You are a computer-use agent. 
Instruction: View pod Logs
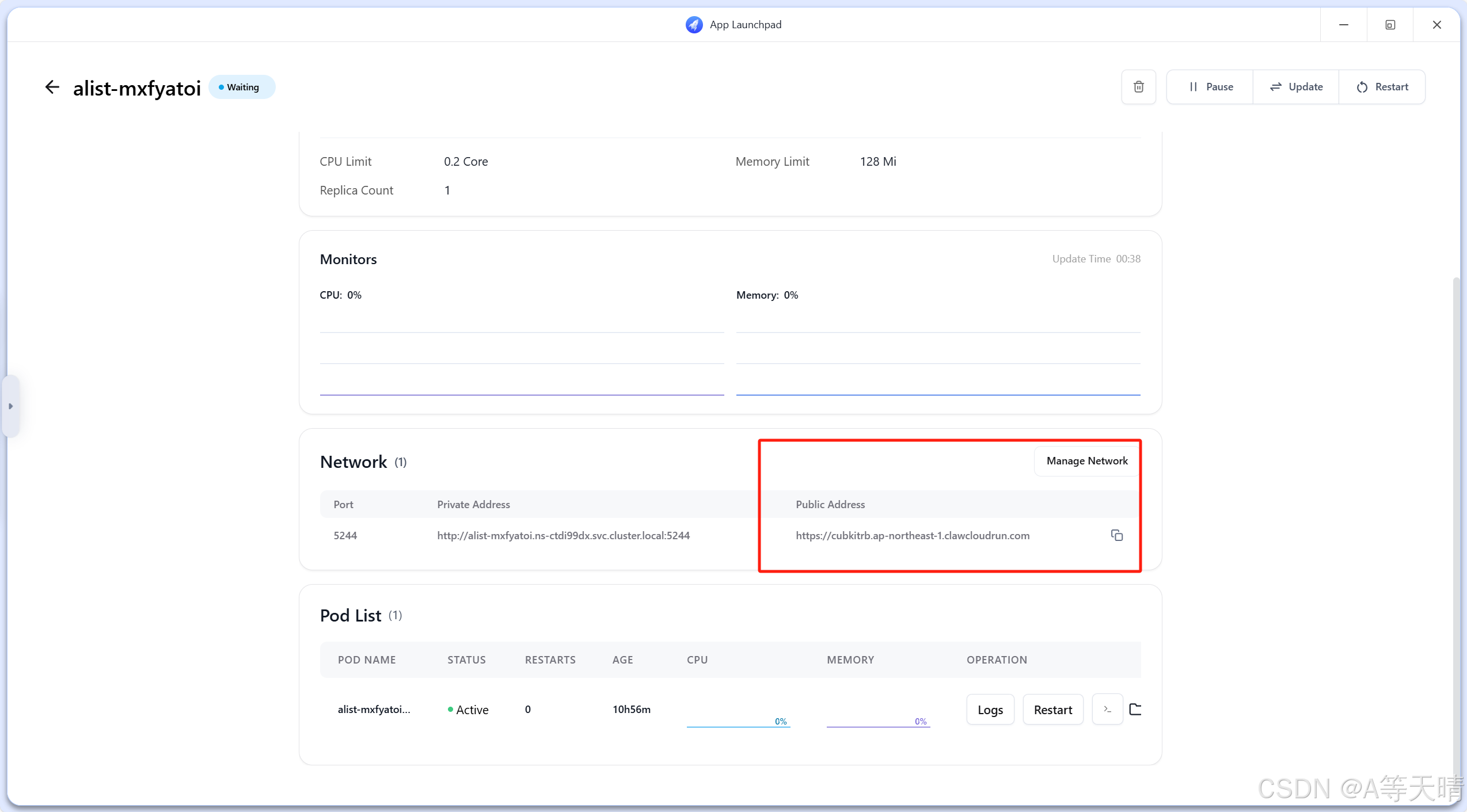point(990,710)
